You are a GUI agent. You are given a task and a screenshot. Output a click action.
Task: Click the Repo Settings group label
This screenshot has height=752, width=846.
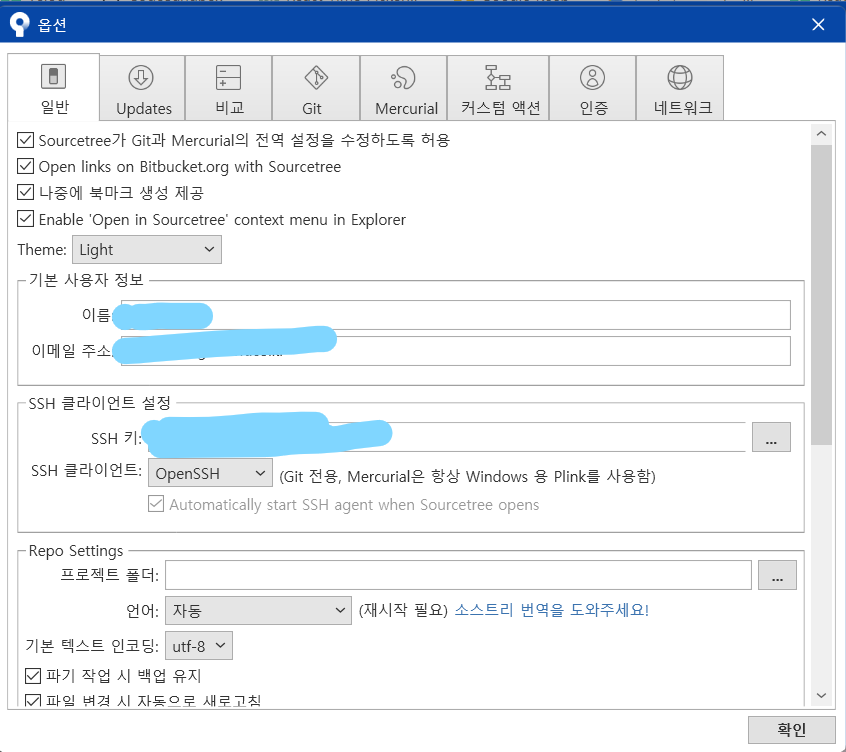tap(76, 551)
